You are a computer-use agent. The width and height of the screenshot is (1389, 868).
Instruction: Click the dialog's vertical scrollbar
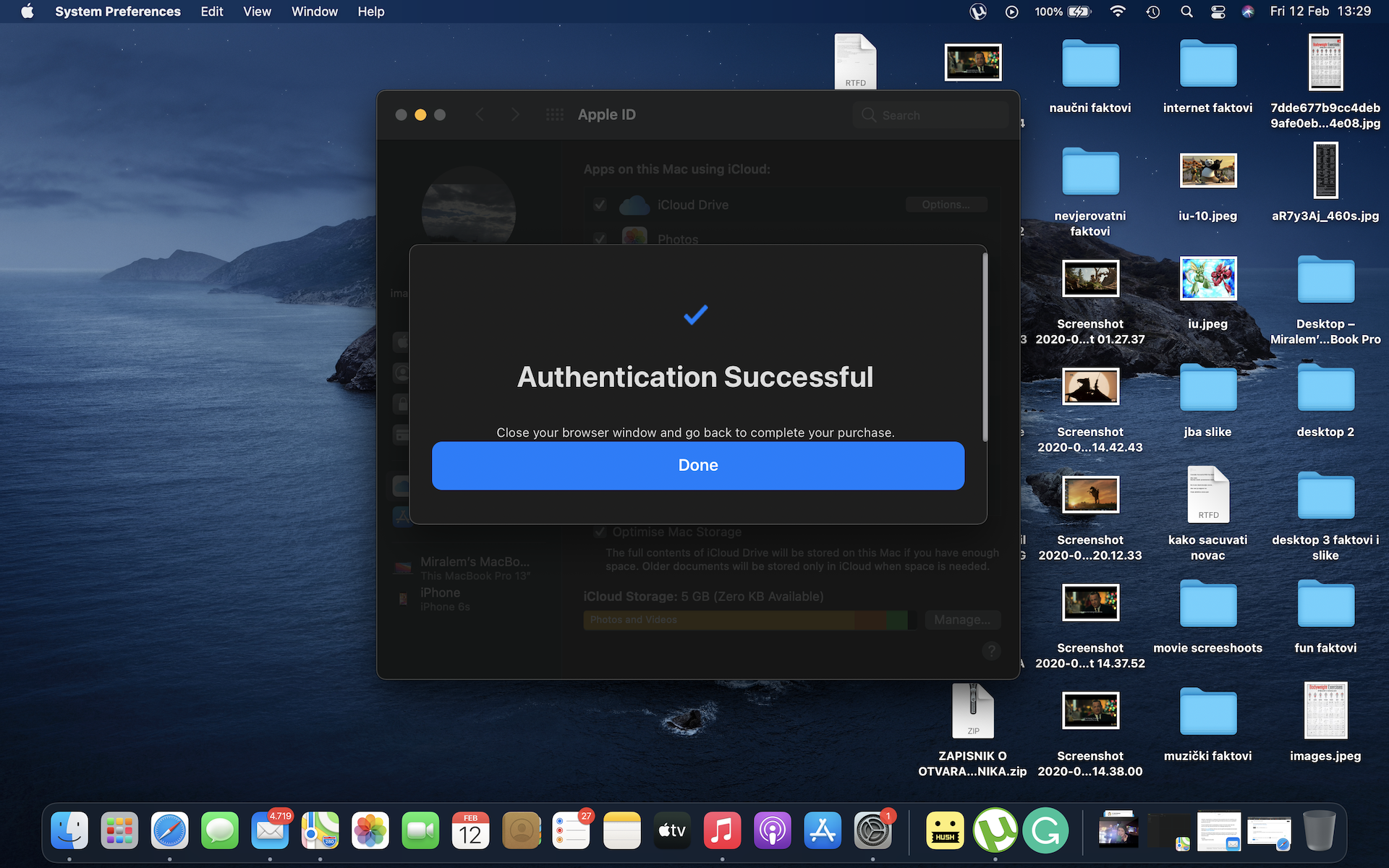[984, 347]
